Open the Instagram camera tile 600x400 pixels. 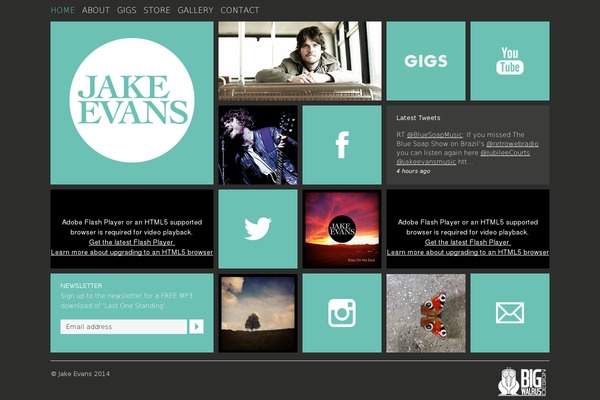tap(342, 313)
